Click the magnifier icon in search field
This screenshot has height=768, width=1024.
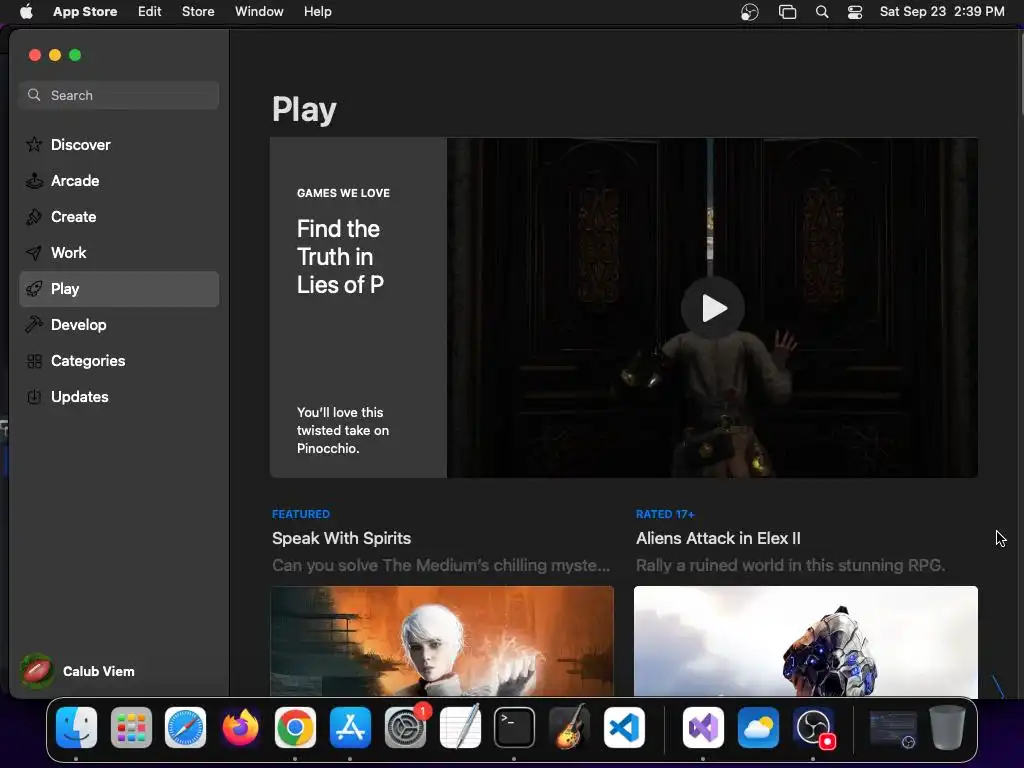(34, 95)
